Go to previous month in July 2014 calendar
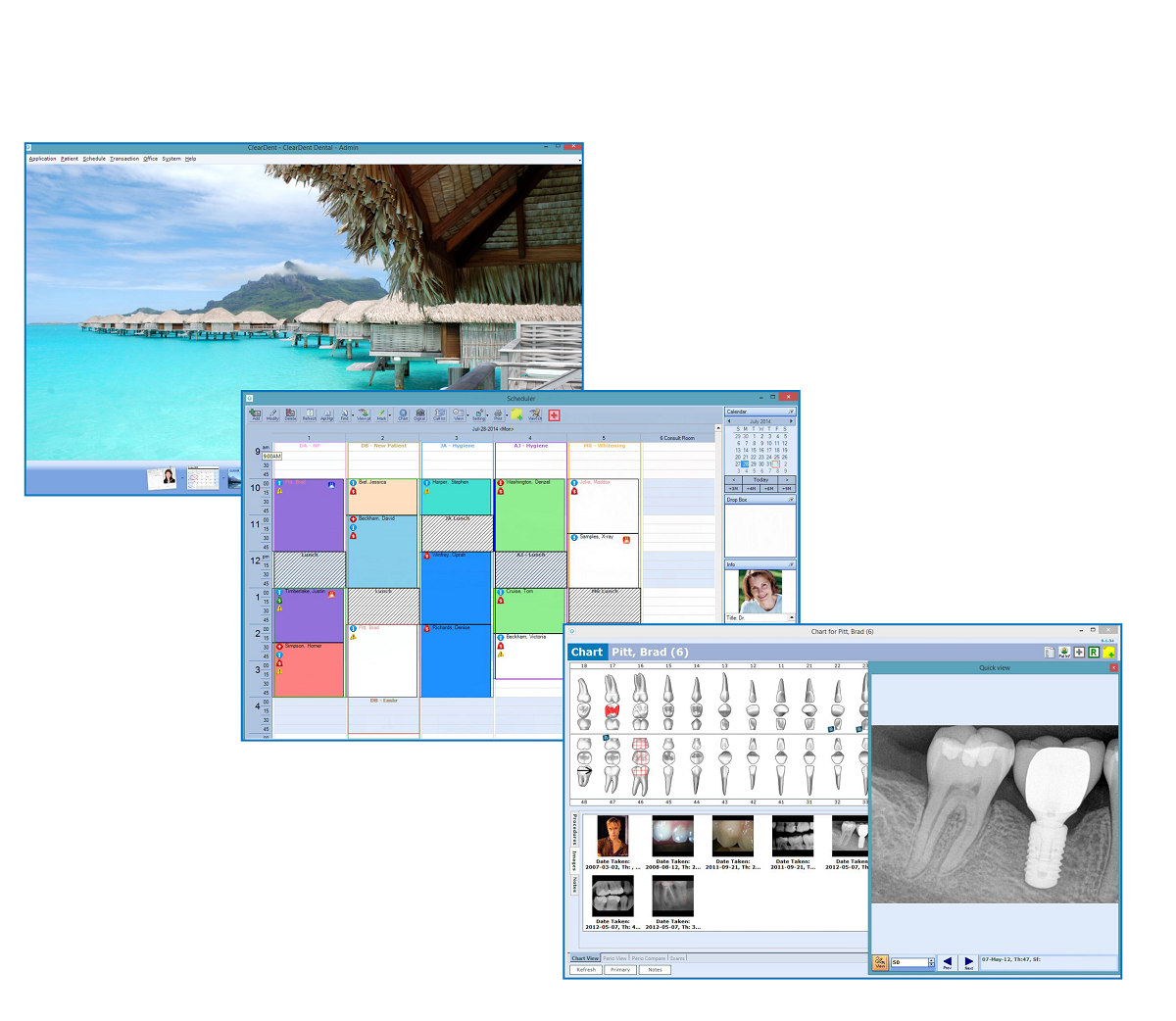1176x1021 pixels. [x=729, y=421]
